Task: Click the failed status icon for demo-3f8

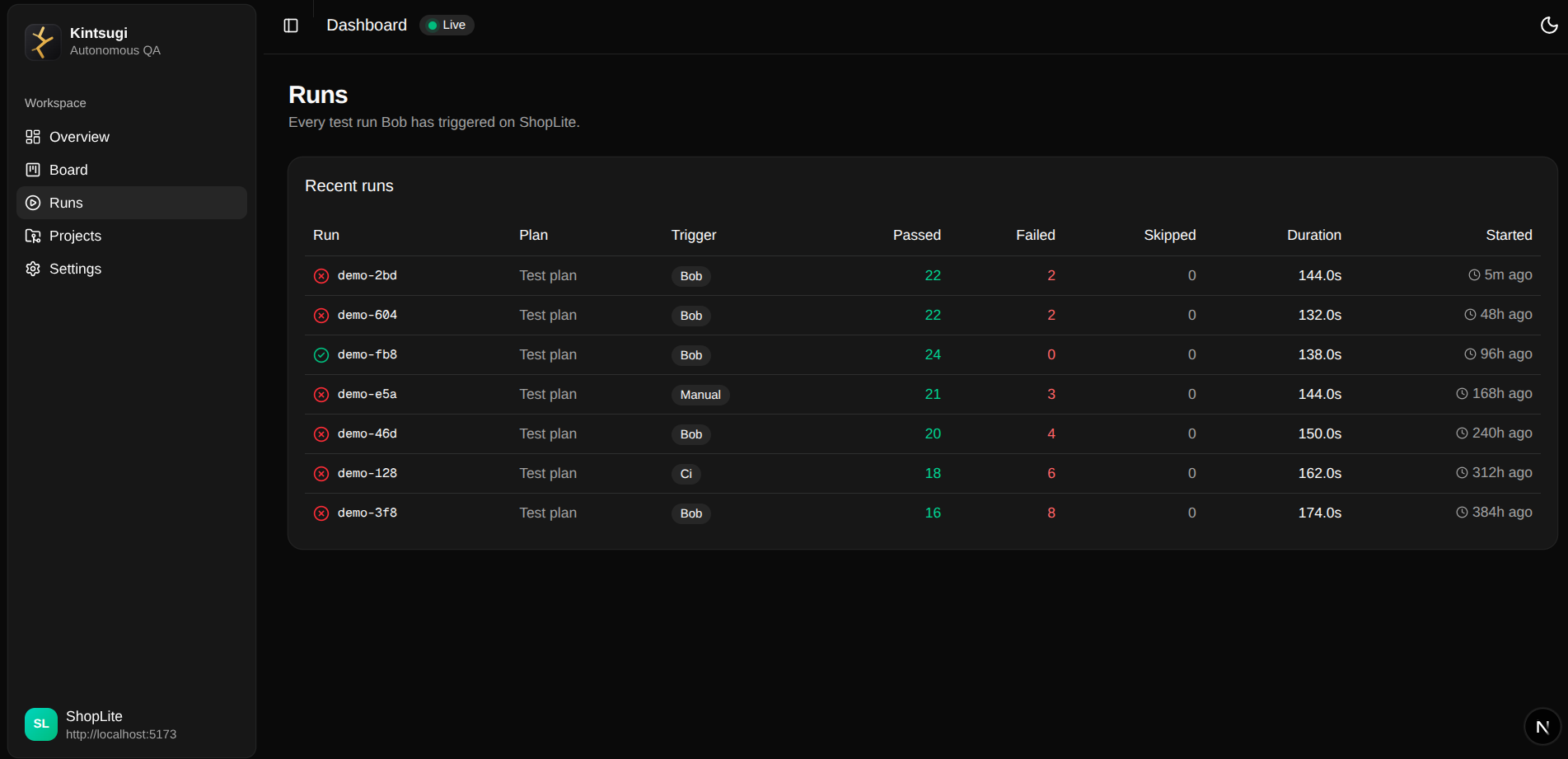Action: [x=321, y=513]
